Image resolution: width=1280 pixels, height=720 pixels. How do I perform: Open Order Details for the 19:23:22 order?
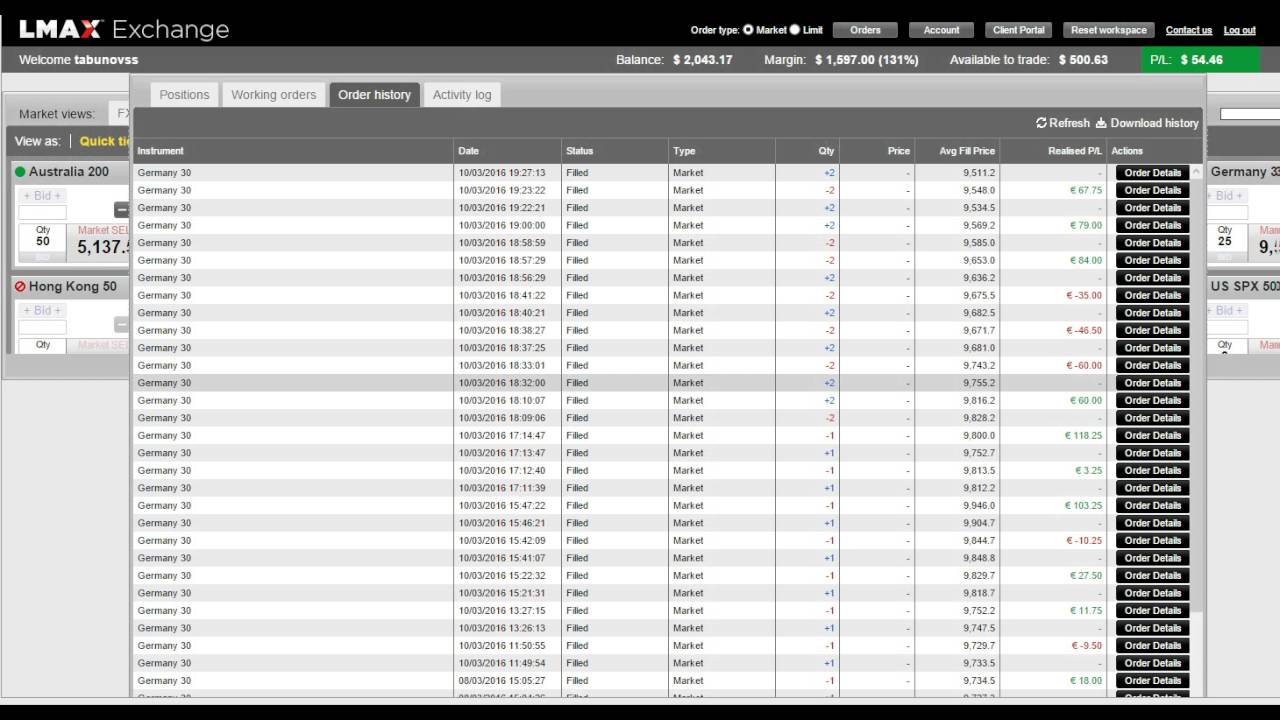coord(1152,190)
